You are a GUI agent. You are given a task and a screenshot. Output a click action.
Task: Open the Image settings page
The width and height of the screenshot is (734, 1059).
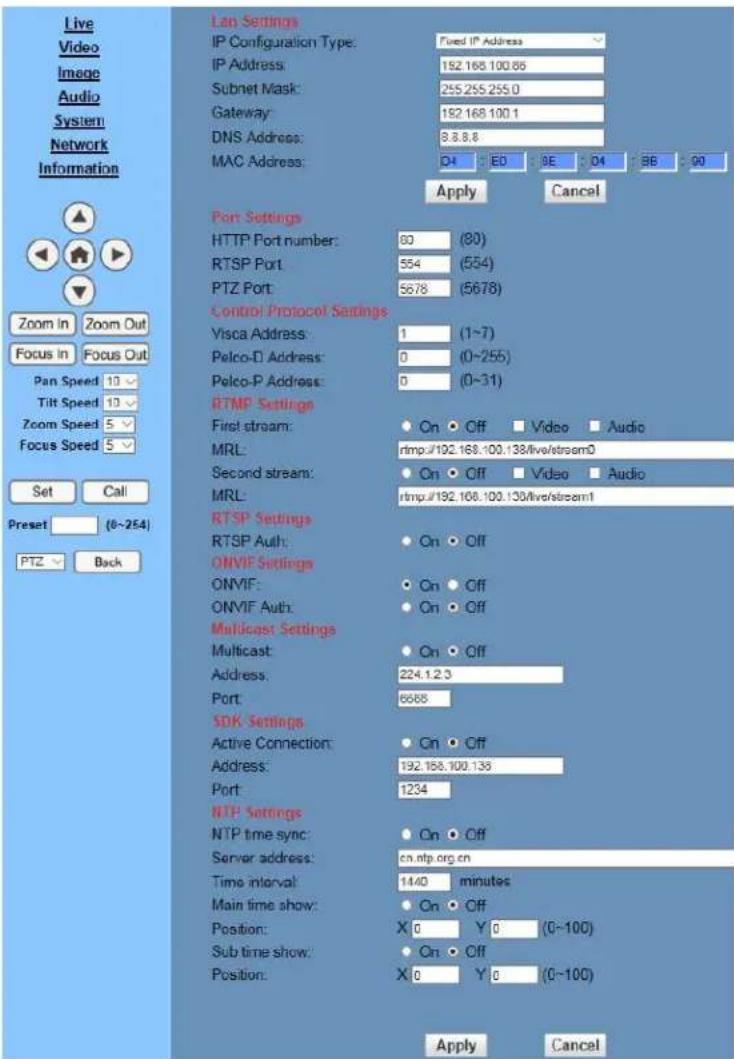click(79, 72)
